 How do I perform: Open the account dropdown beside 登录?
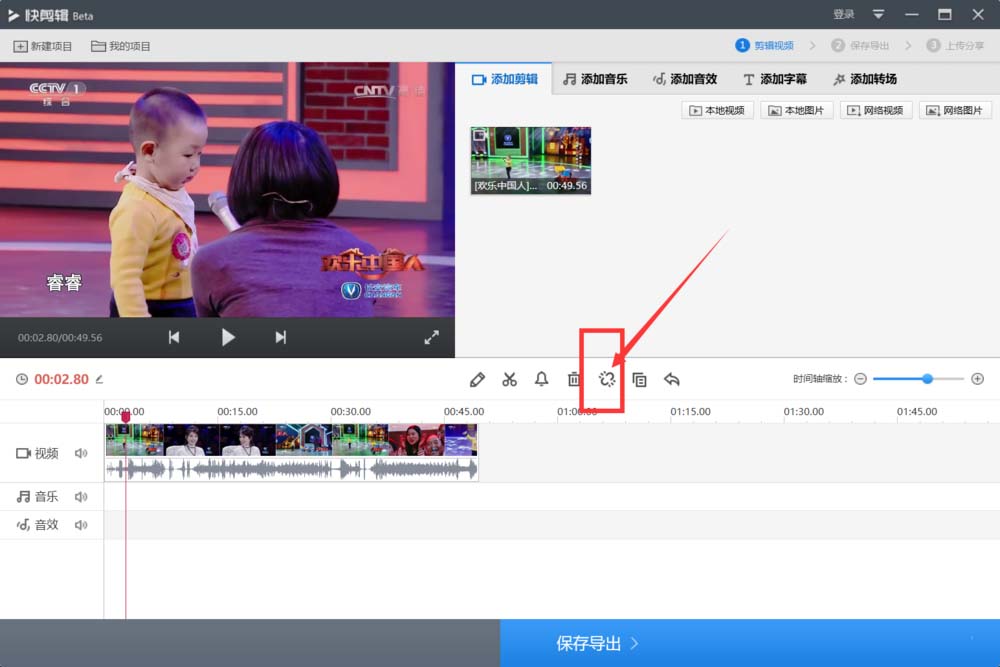pos(878,14)
